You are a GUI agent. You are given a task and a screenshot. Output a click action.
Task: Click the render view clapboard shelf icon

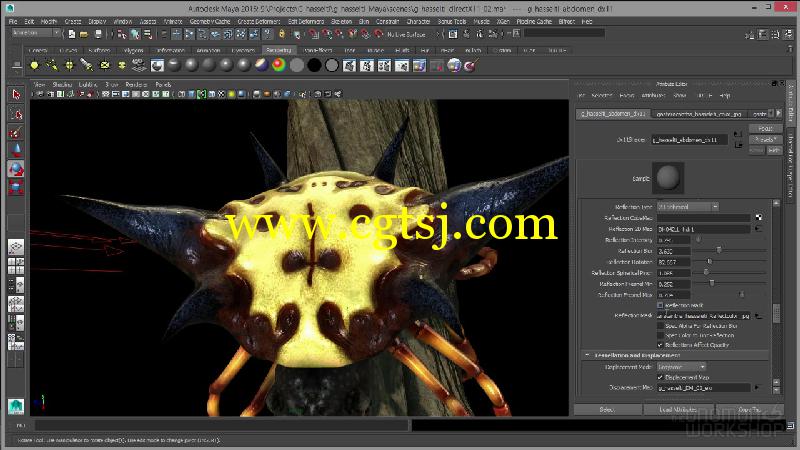[349, 65]
